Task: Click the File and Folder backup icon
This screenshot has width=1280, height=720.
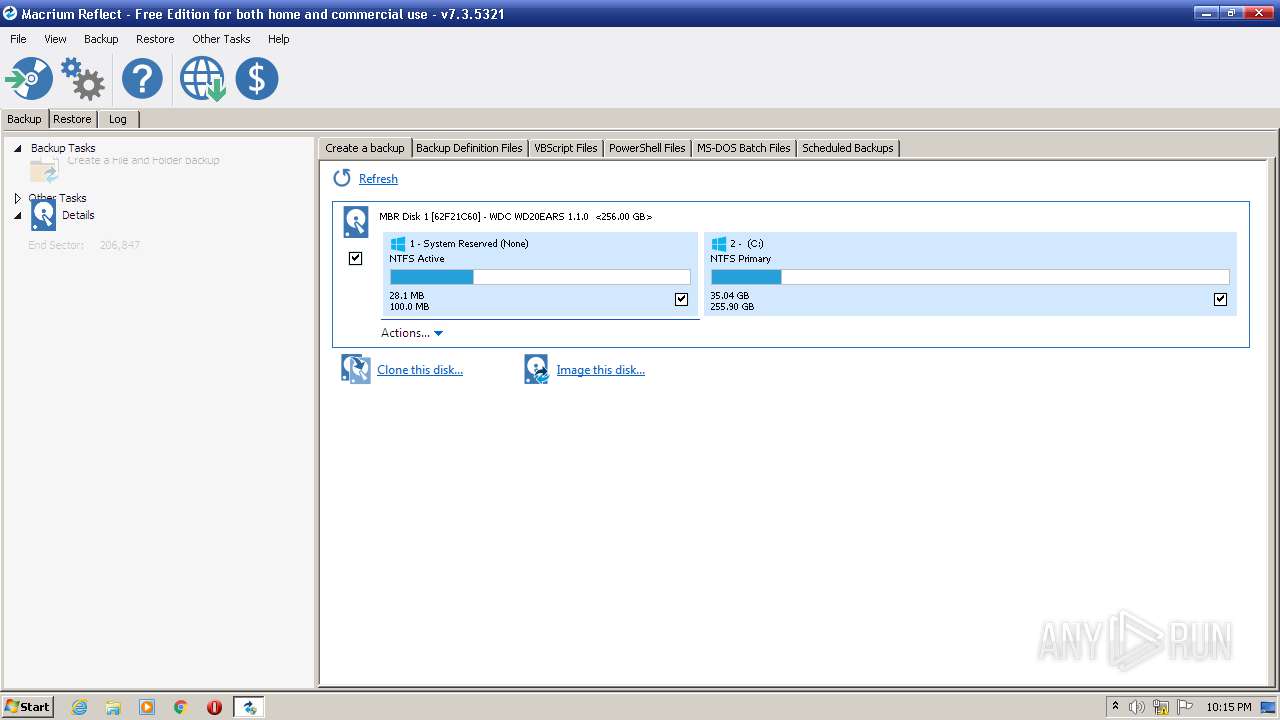Action: [x=44, y=170]
